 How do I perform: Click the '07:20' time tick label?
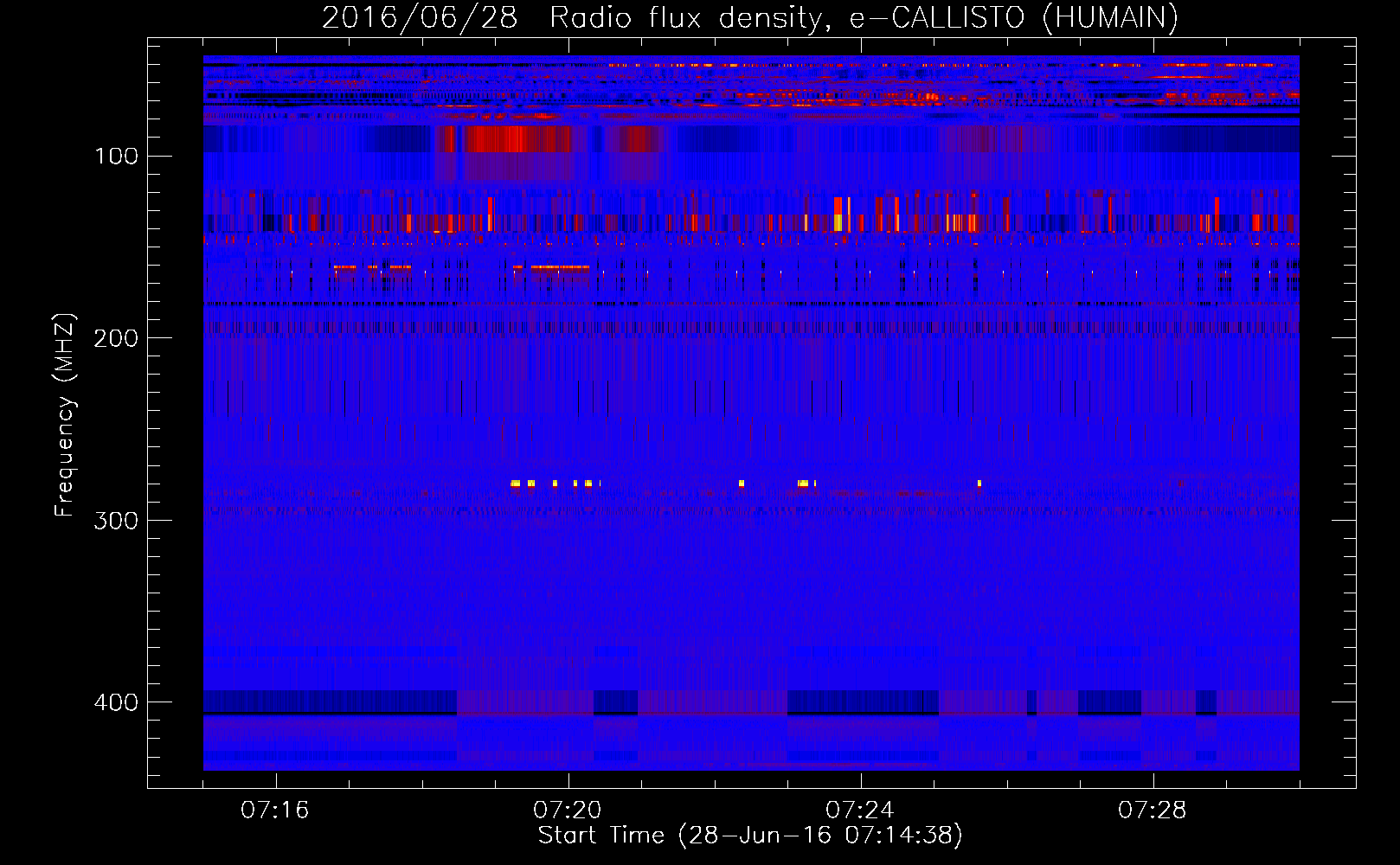(568, 811)
